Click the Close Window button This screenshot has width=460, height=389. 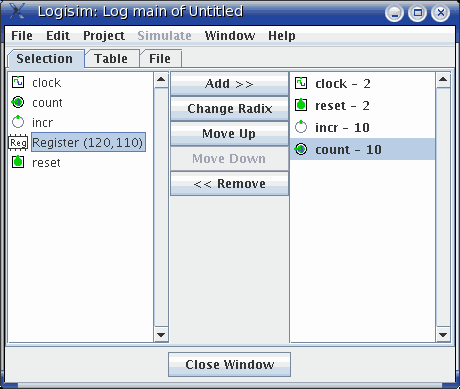tap(229, 365)
